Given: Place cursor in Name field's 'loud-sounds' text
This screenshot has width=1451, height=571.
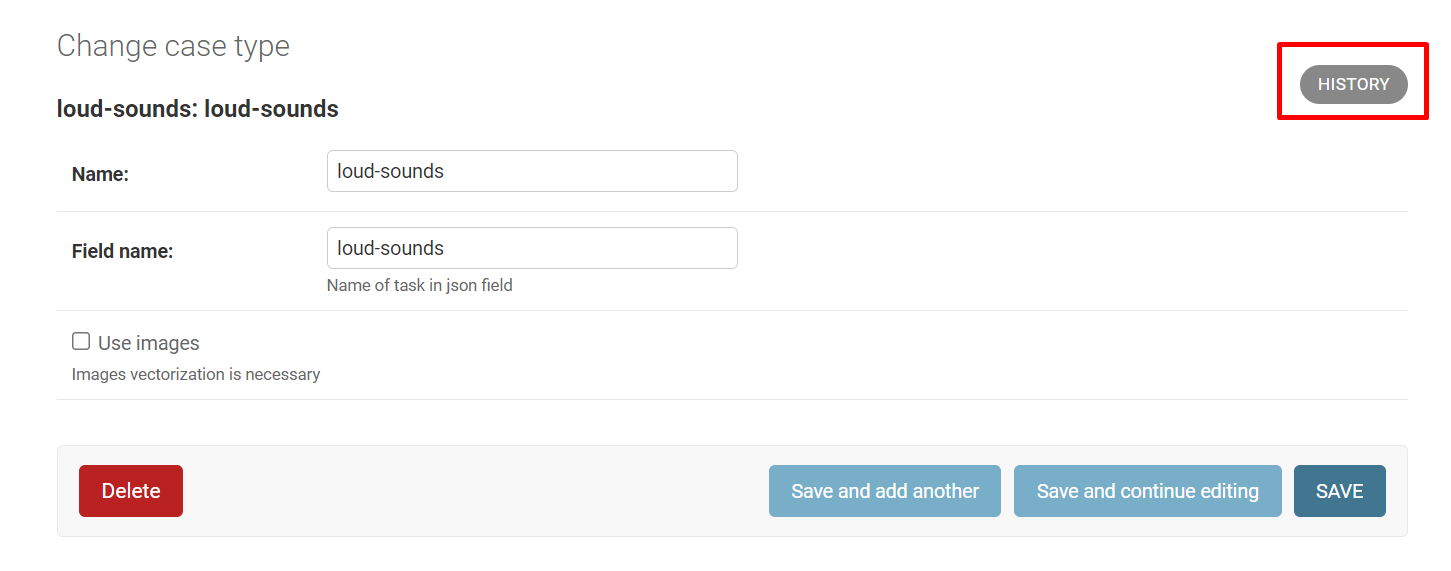Looking at the screenshot, I should [x=390, y=171].
